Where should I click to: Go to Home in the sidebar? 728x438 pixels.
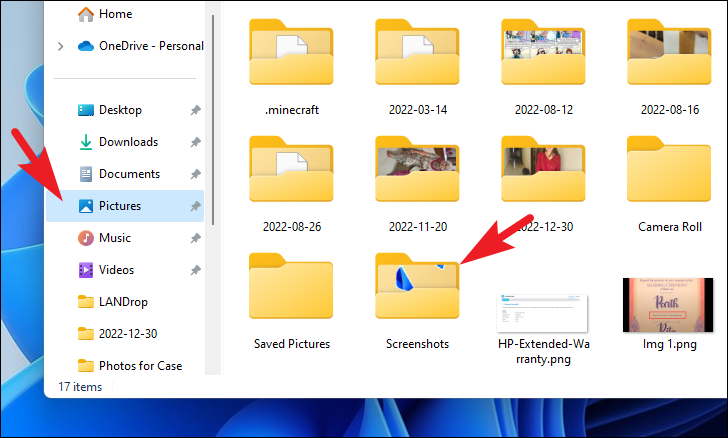pos(115,14)
